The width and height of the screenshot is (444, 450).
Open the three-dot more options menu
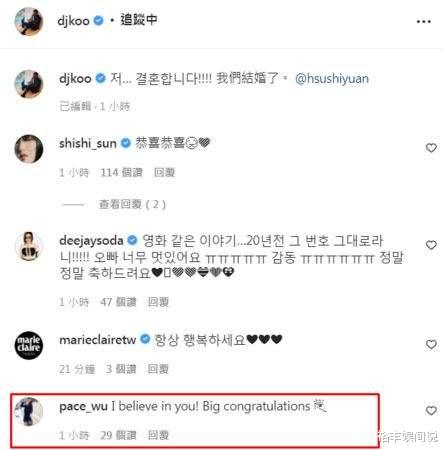(x=424, y=22)
